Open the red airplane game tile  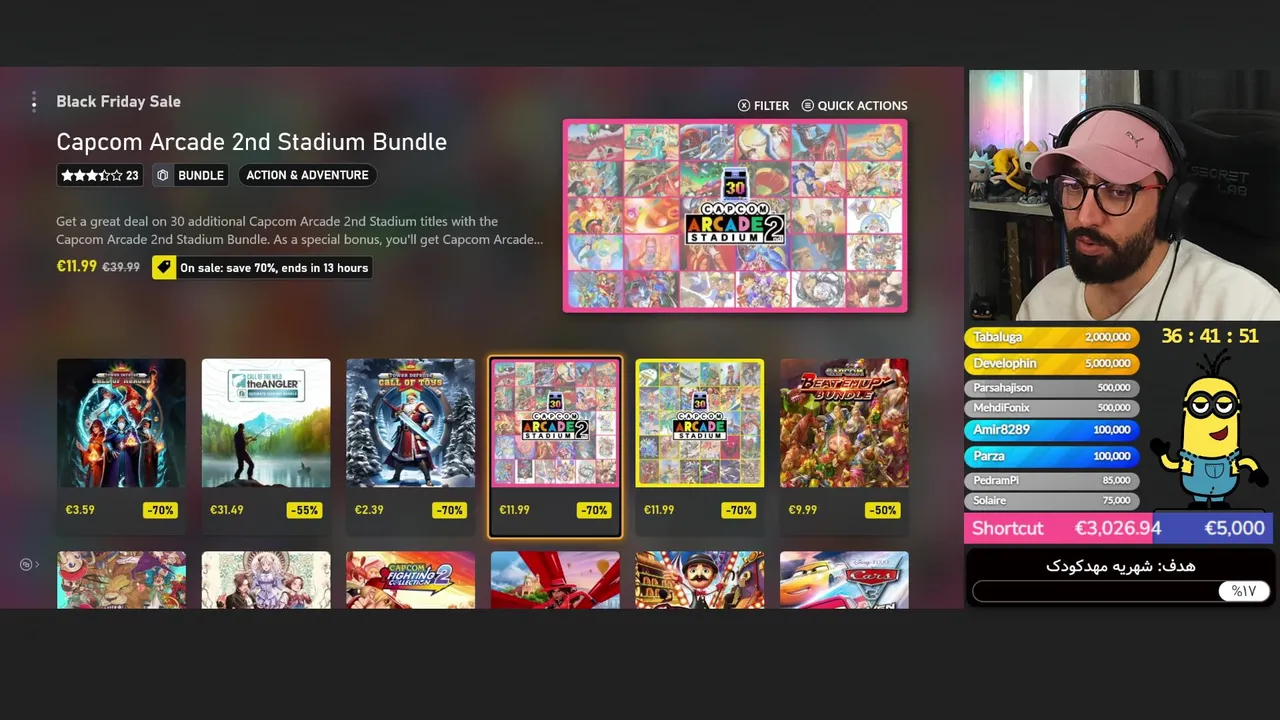tap(555, 580)
